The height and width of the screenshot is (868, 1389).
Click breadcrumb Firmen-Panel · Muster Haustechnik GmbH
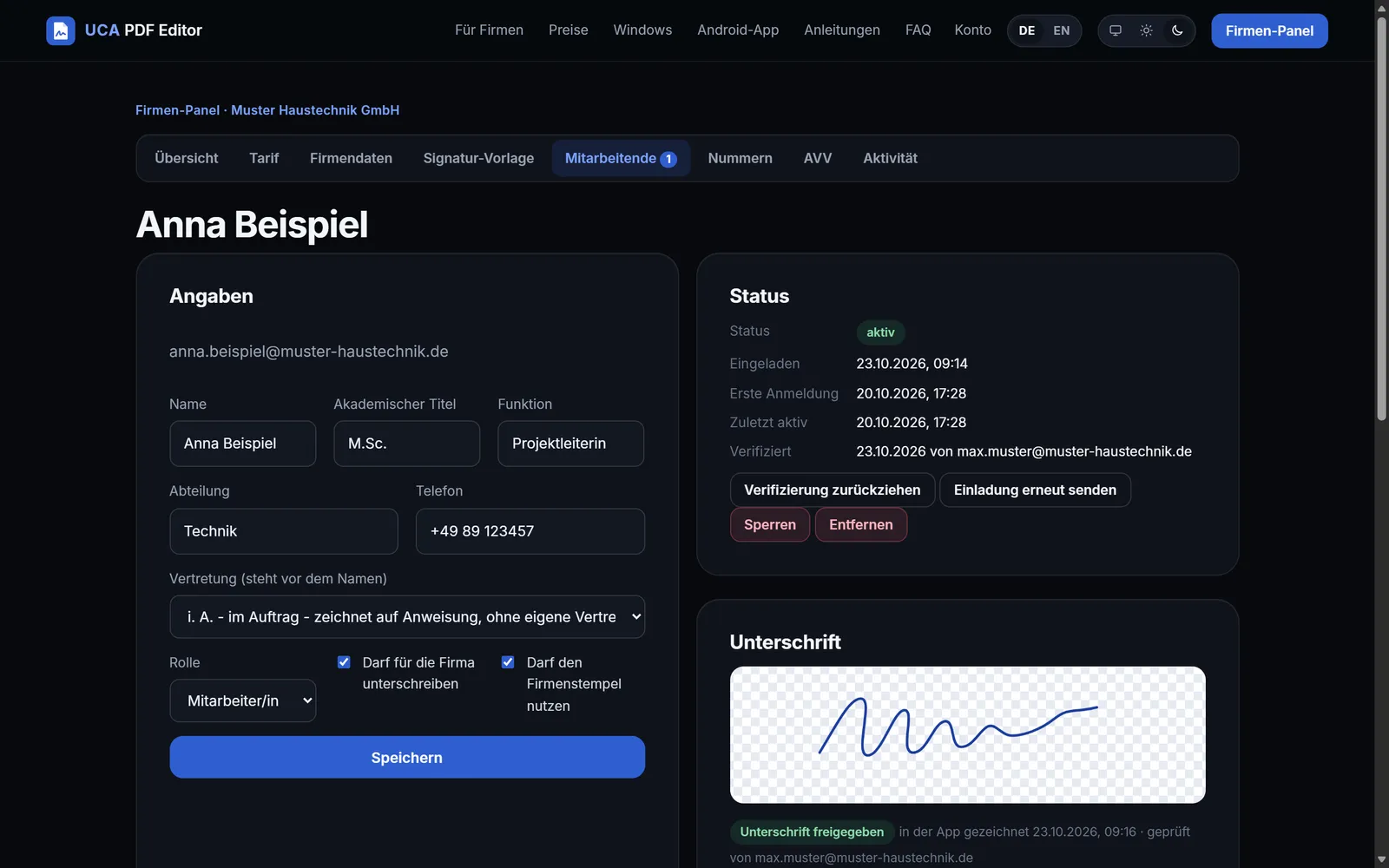point(267,110)
